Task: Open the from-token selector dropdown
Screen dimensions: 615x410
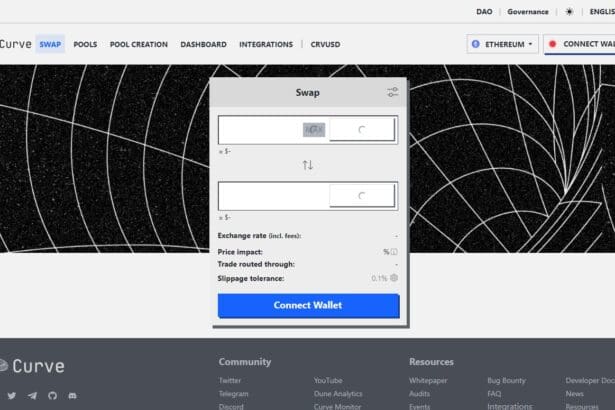Action: coord(362,129)
